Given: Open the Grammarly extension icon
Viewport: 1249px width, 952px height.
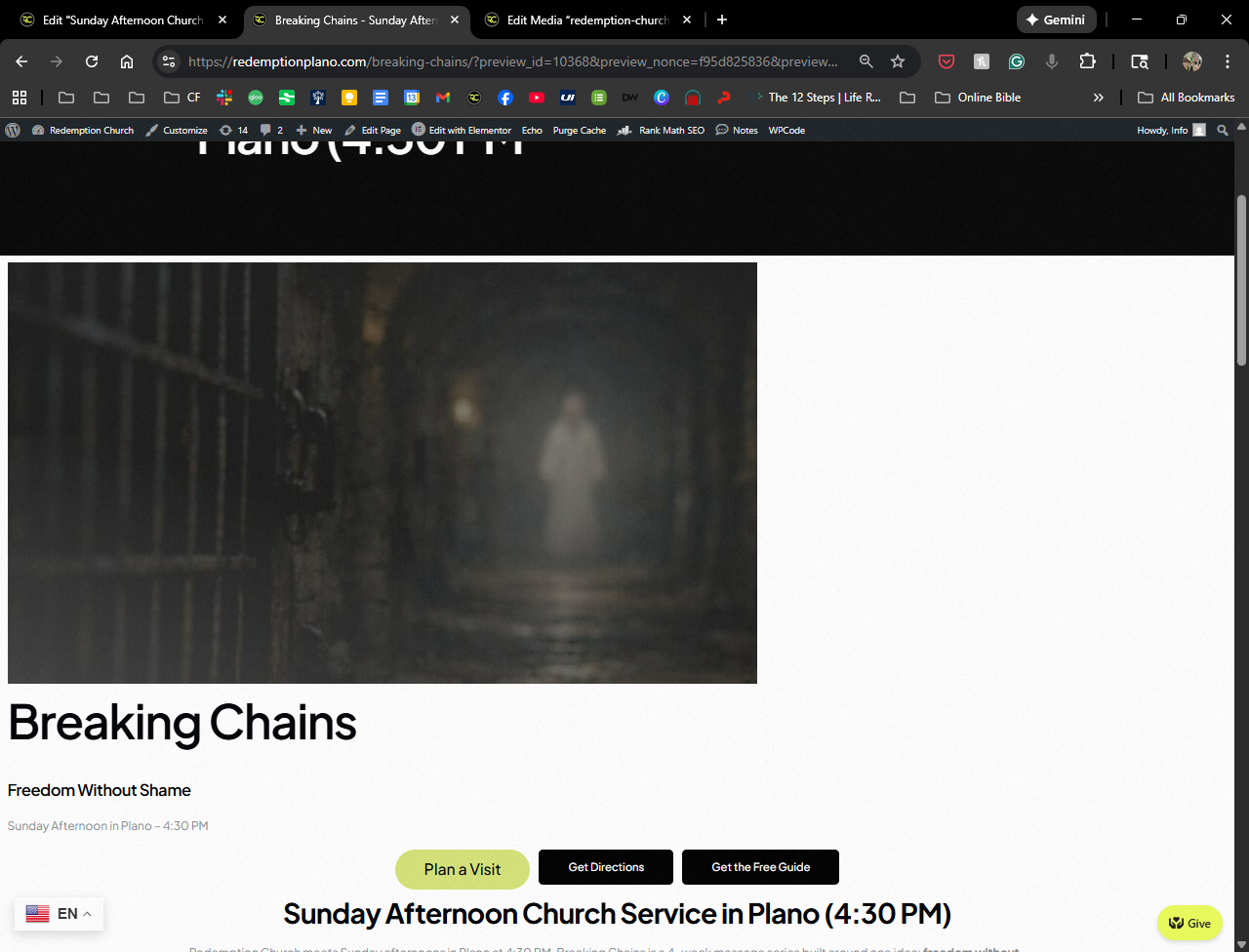Looking at the screenshot, I should pos(1017,61).
